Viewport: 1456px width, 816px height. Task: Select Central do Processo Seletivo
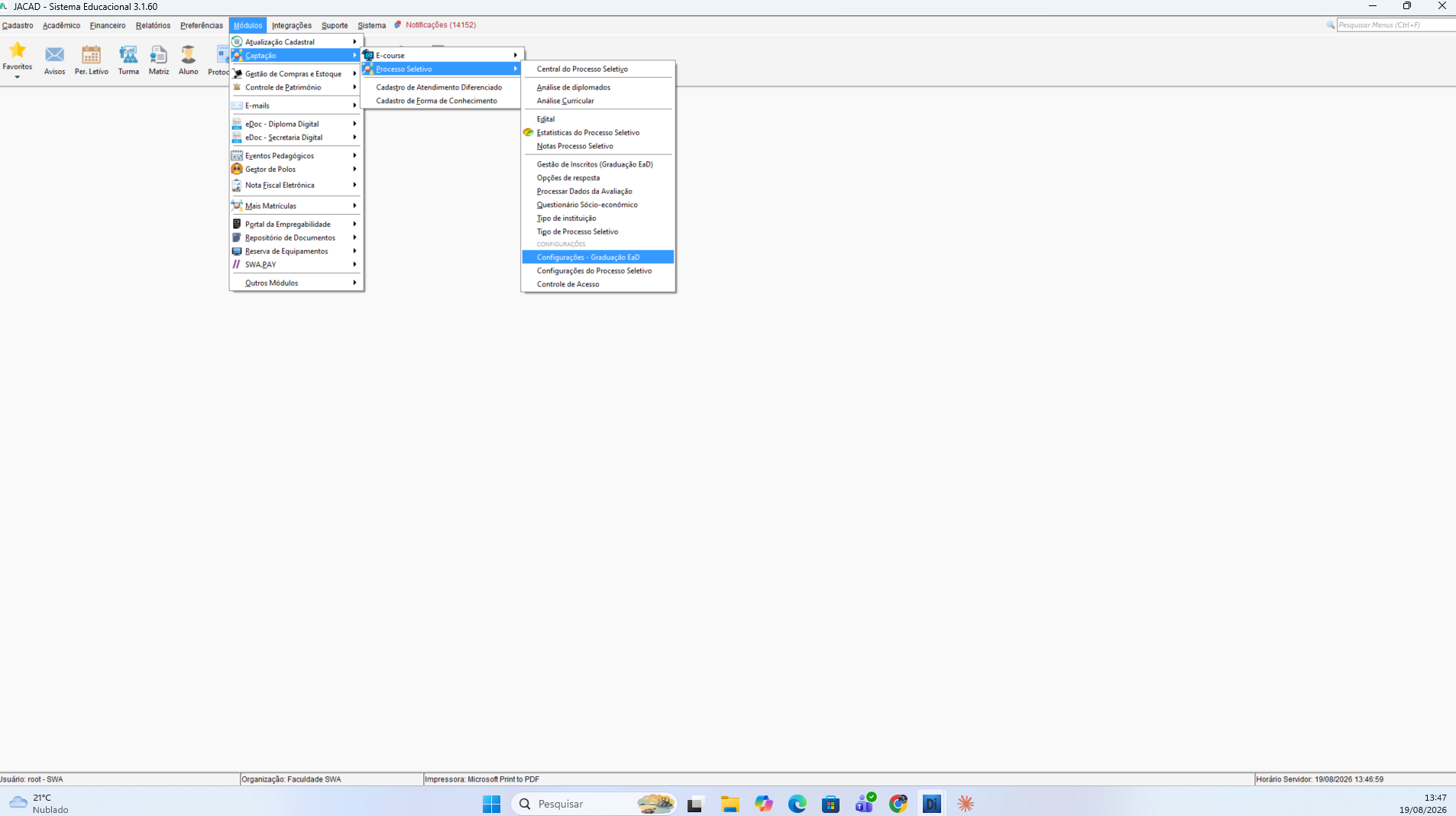[x=598, y=69]
